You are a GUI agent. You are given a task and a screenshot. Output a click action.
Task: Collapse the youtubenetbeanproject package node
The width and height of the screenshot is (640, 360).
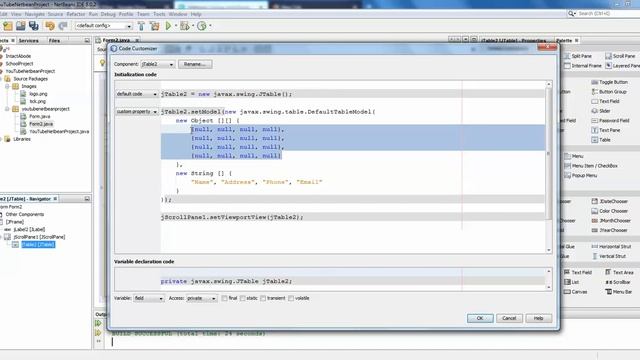coord(7,109)
